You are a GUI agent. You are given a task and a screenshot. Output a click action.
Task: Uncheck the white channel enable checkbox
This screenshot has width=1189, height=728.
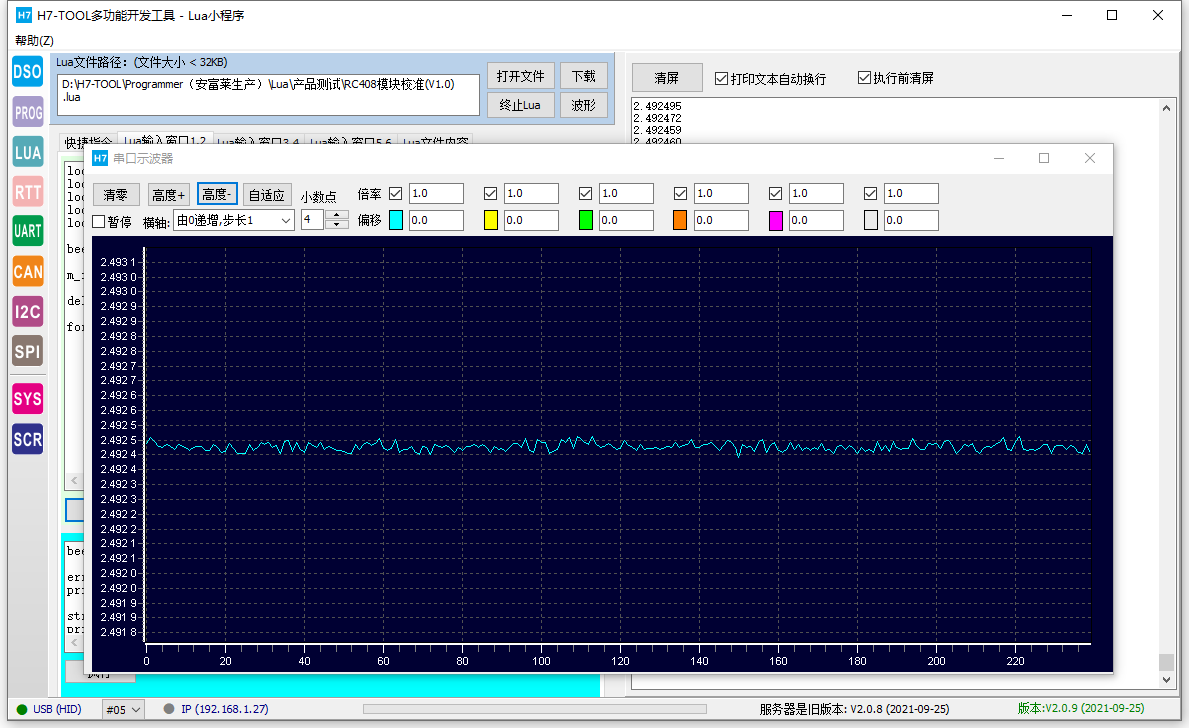point(871,193)
